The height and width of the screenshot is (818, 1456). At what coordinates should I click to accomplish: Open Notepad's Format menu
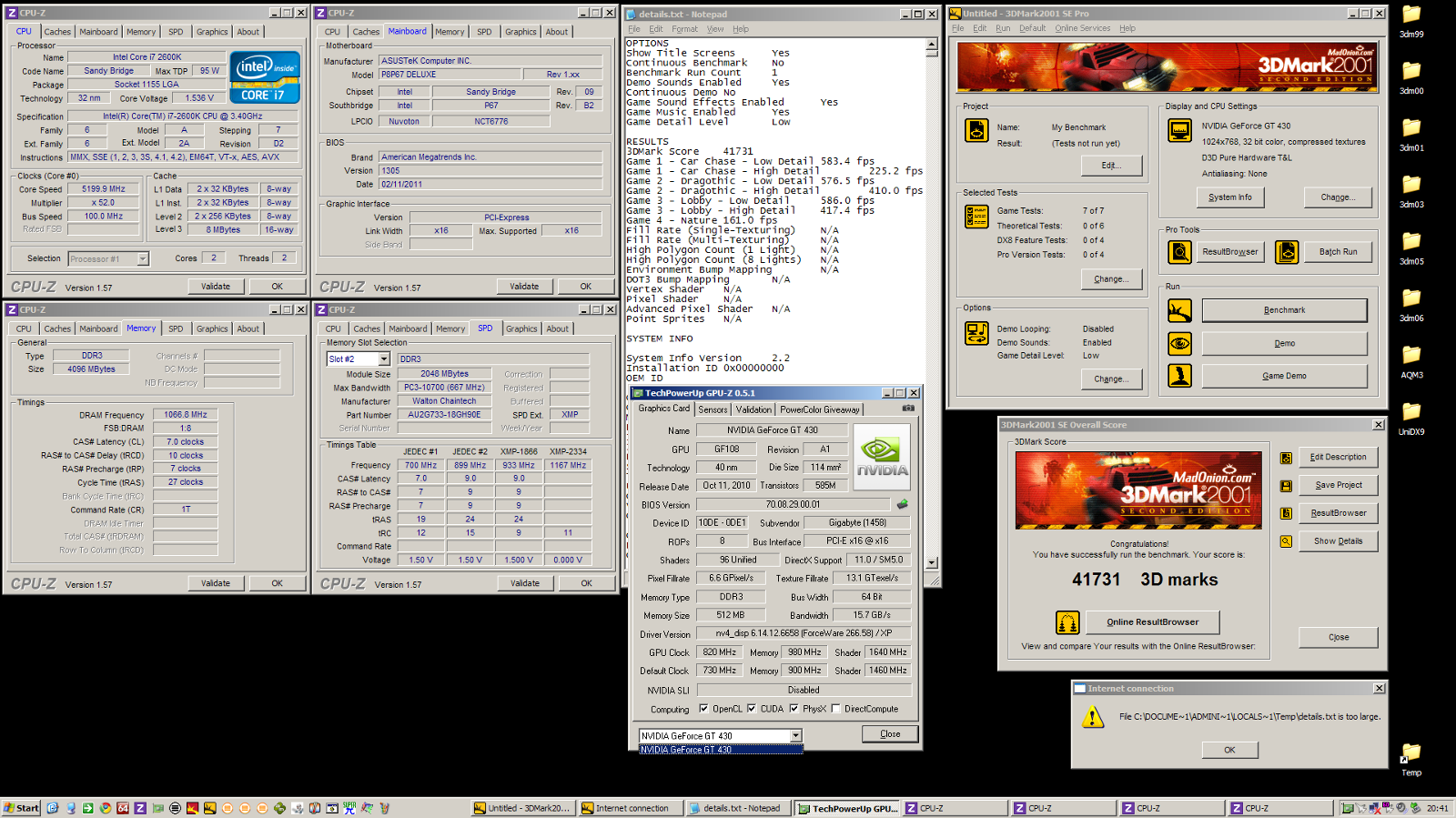tap(684, 29)
